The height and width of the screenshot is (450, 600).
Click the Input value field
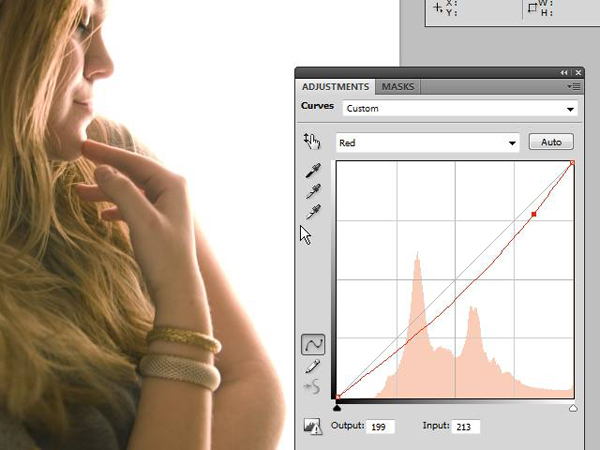pyautogui.click(x=466, y=427)
